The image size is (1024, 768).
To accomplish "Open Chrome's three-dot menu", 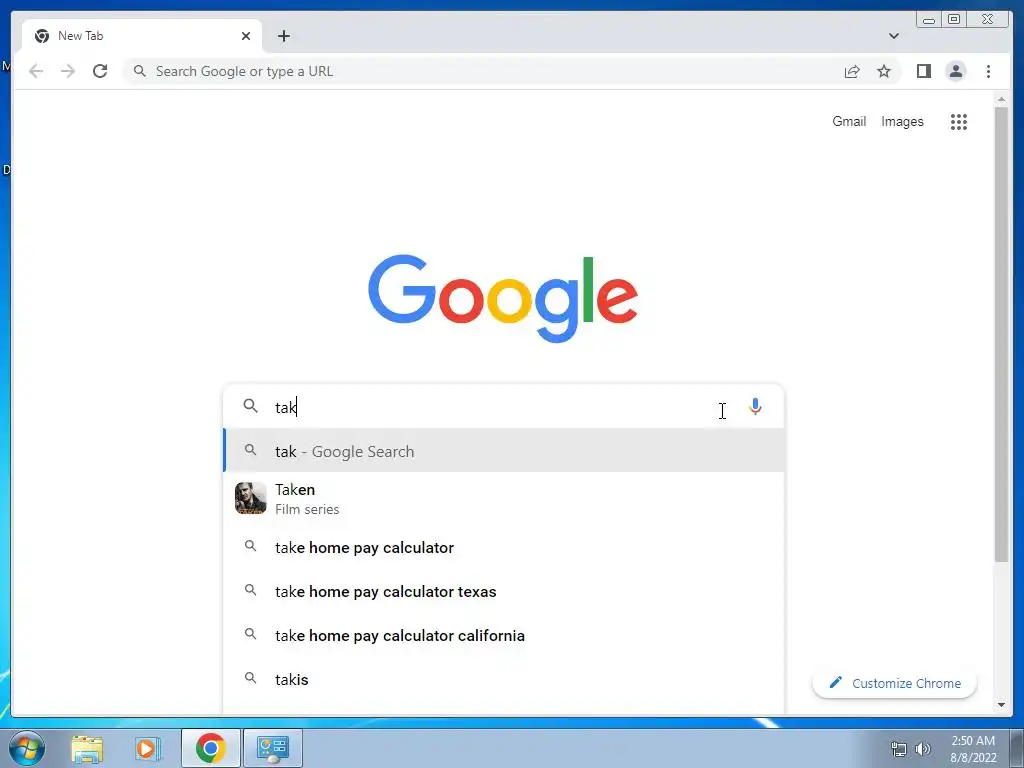I will (x=988, y=71).
